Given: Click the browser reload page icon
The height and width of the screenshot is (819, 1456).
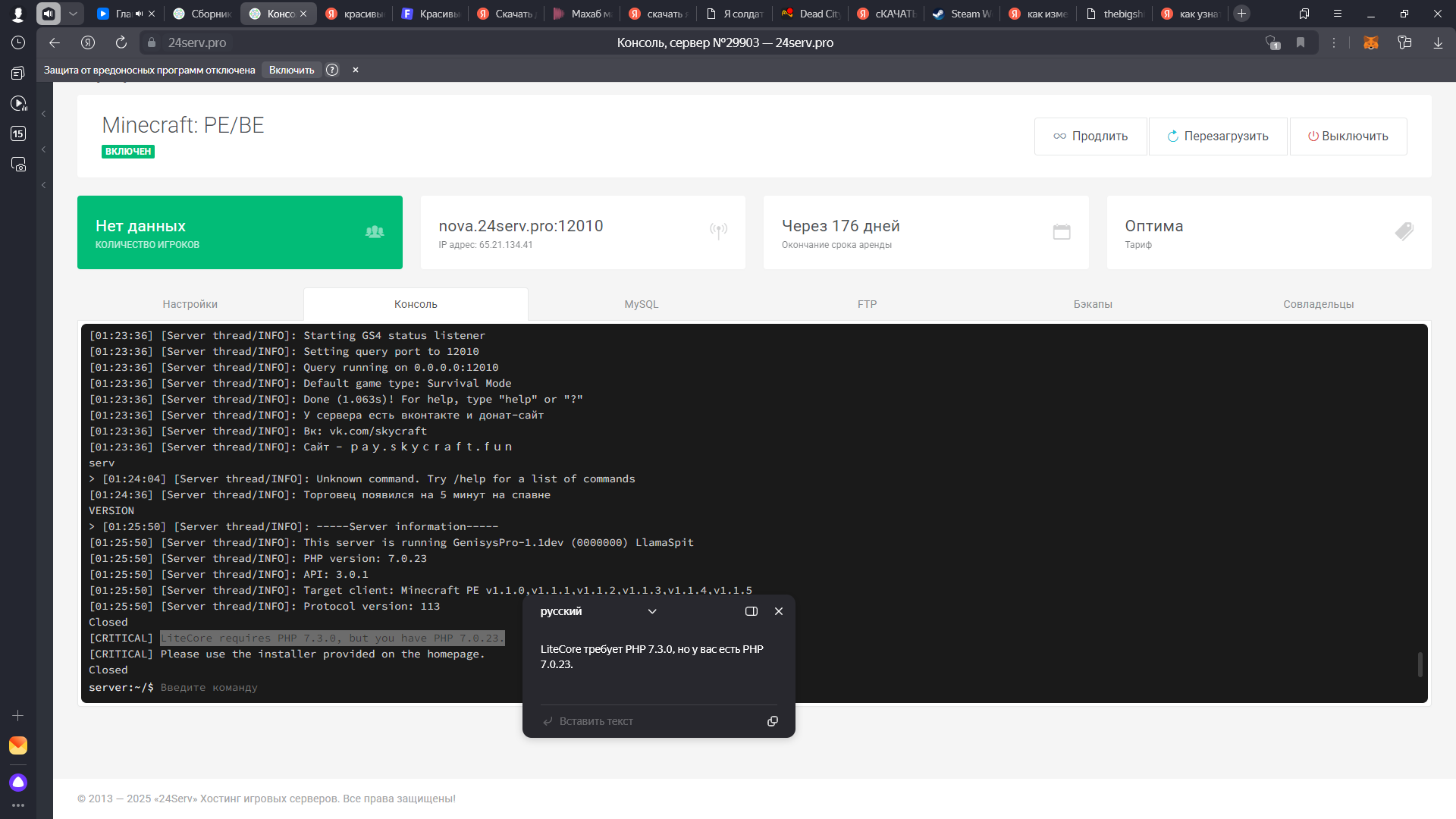Looking at the screenshot, I should pos(121,43).
